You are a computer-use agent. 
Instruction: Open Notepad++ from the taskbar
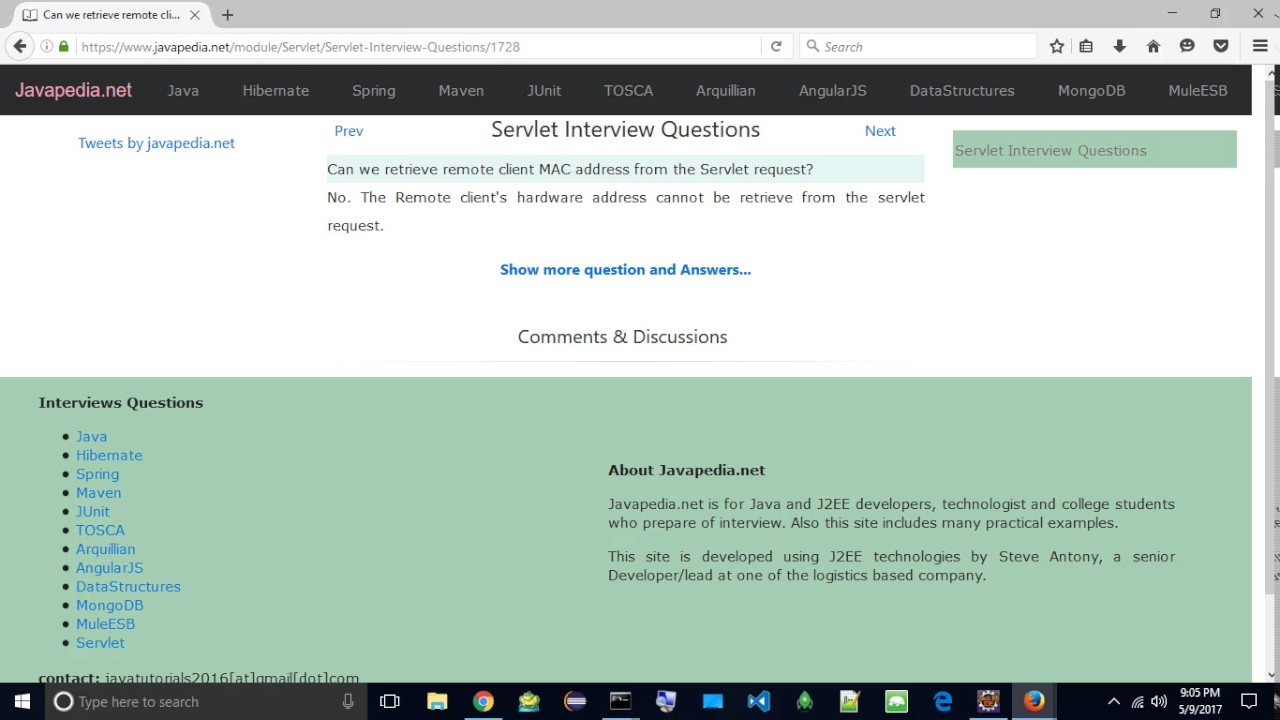tap(850, 701)
